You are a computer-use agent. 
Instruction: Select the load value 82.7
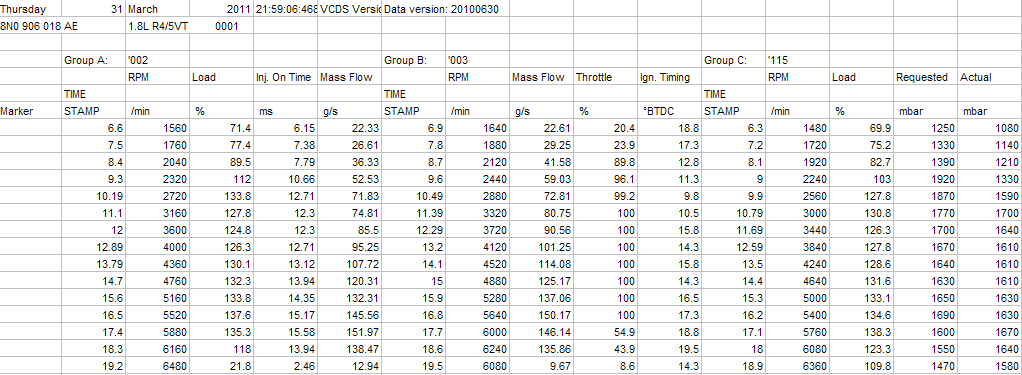pyautogui.click(x=862, y=162)
